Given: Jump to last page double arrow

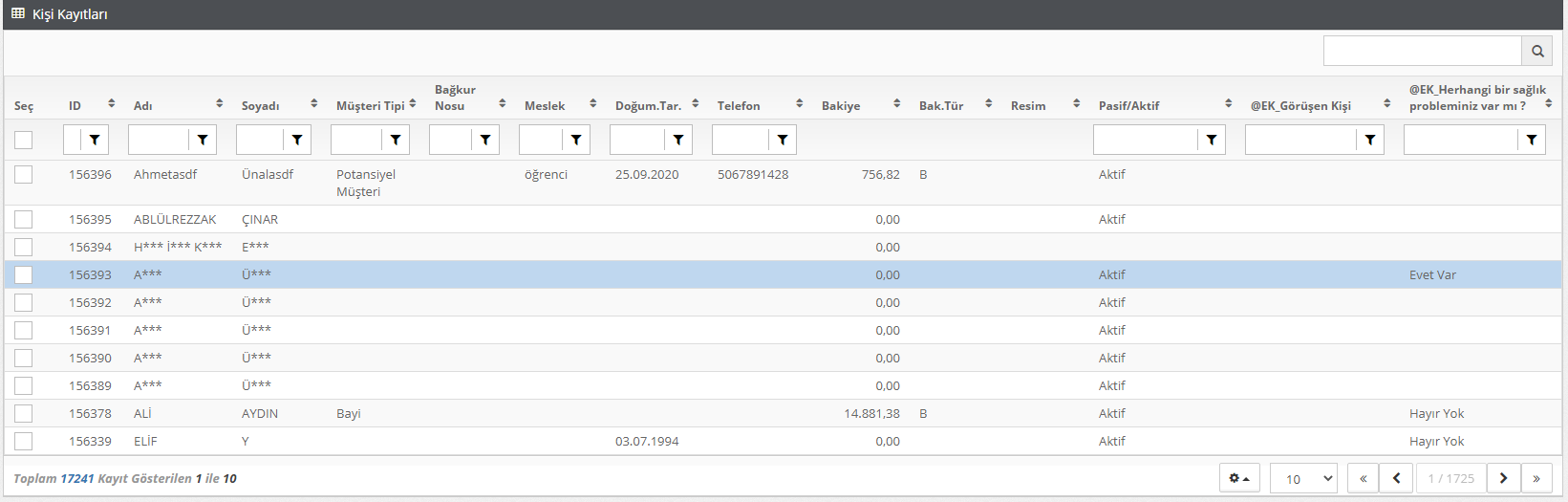Looking at the screenshot, I should point(1536,478).
